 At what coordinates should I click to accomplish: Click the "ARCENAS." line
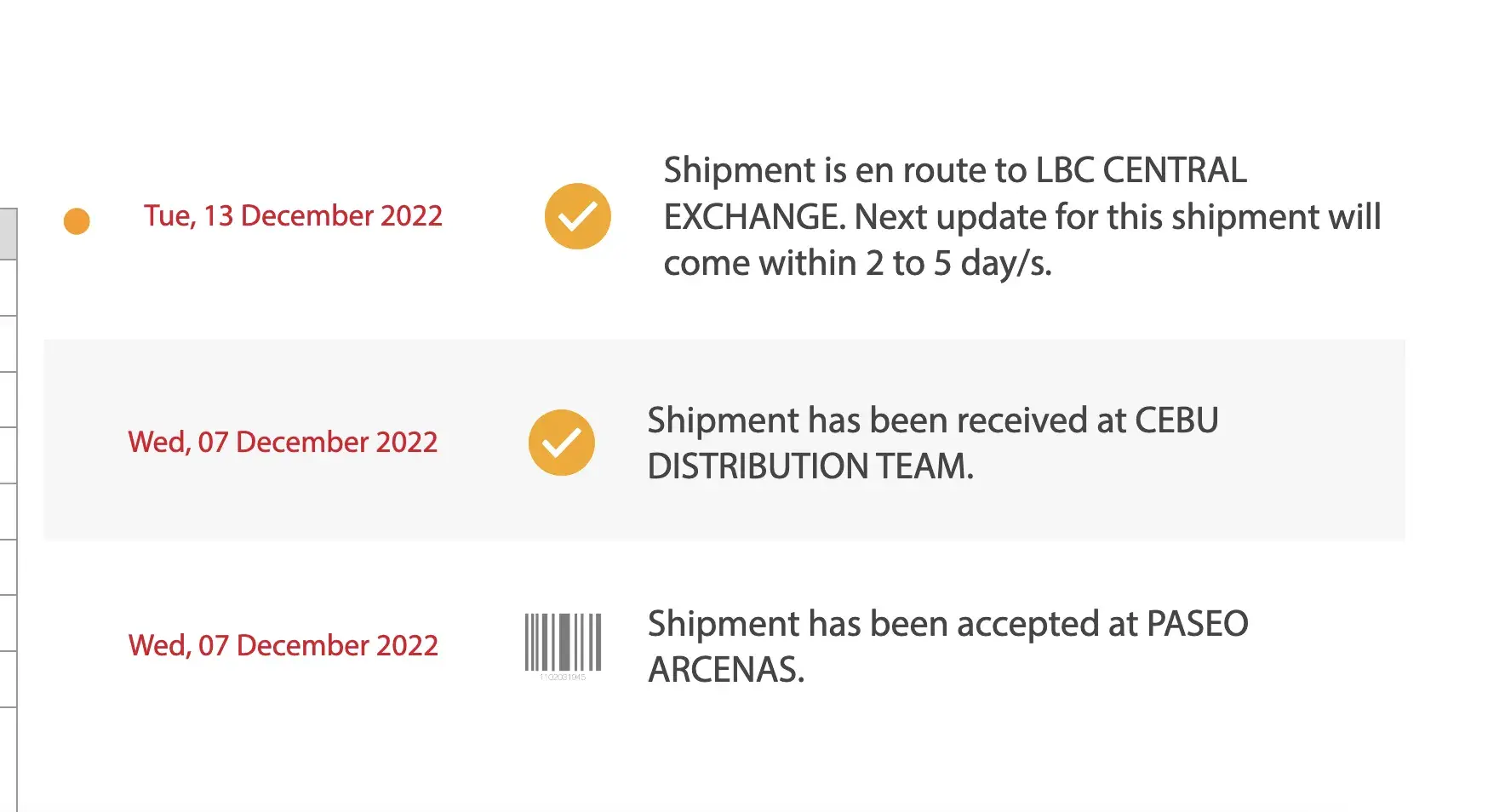tap(725, 671)
